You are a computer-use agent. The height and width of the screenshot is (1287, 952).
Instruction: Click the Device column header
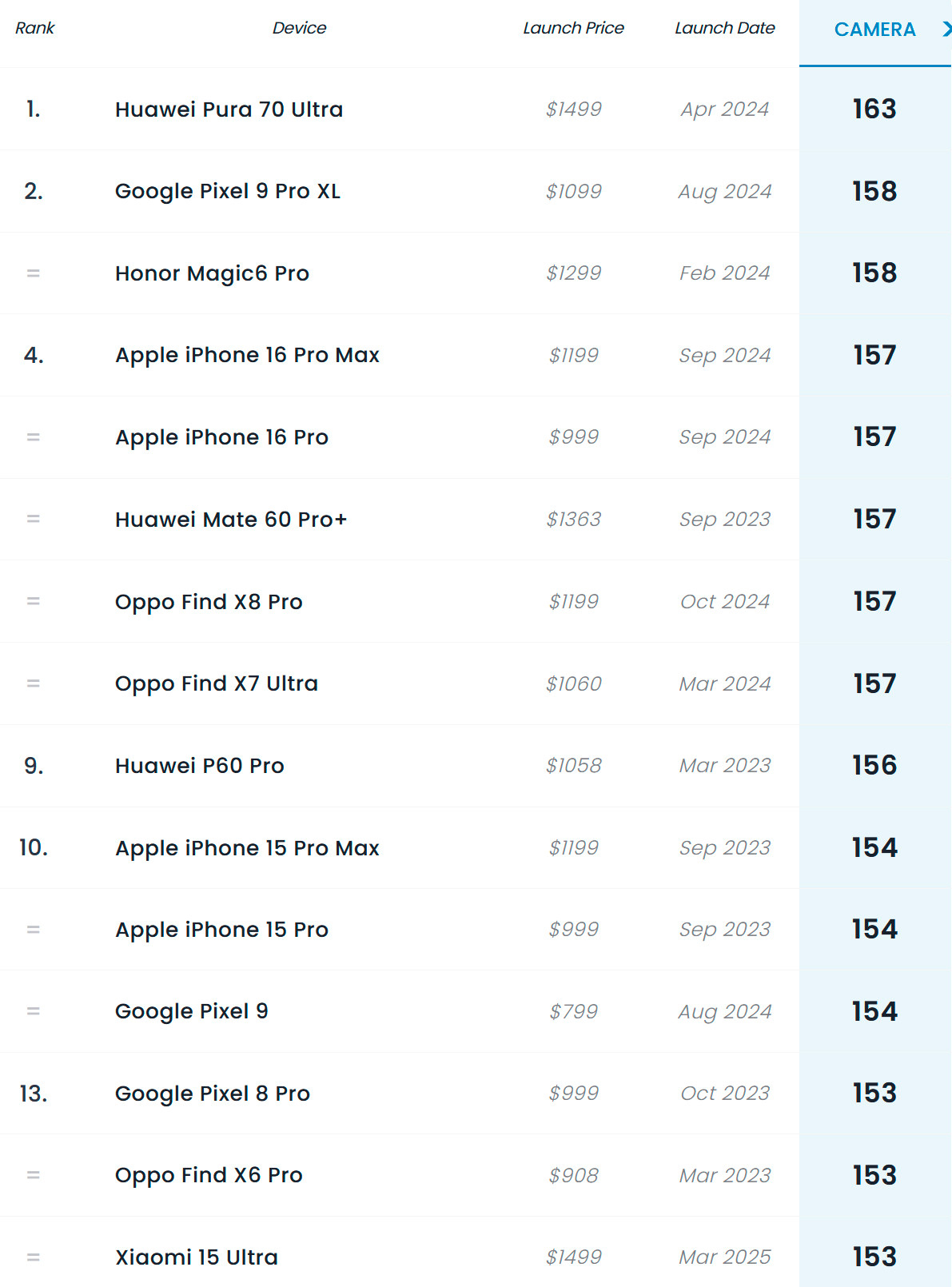click(x=299, y=28)
